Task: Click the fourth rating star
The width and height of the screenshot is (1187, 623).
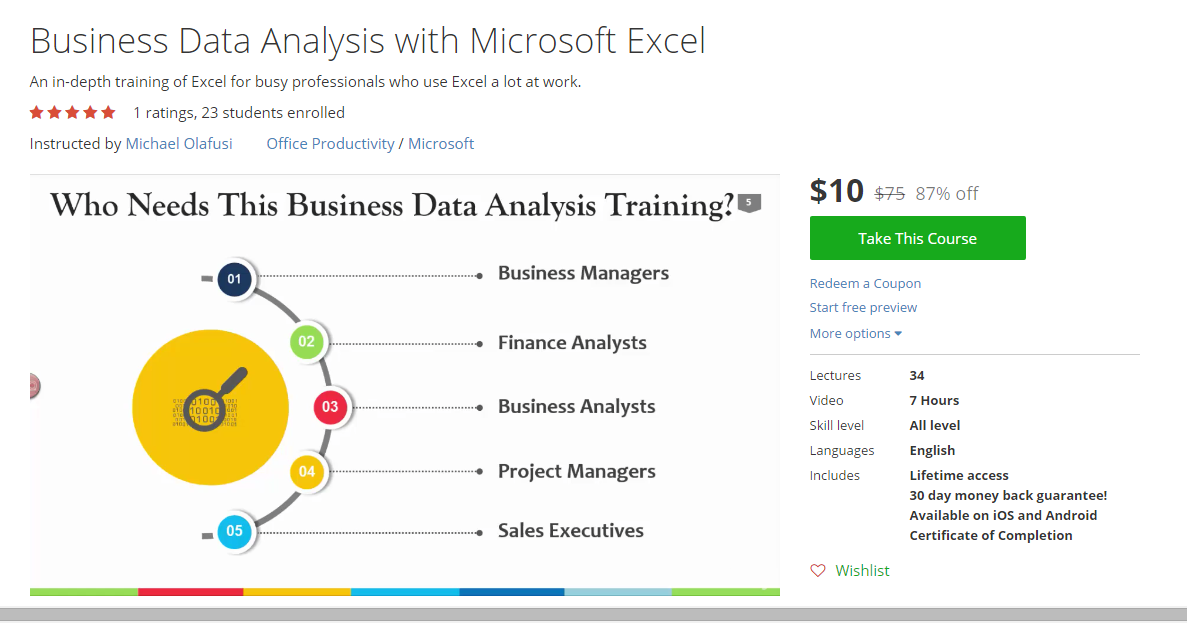Action: pos(90,112)
